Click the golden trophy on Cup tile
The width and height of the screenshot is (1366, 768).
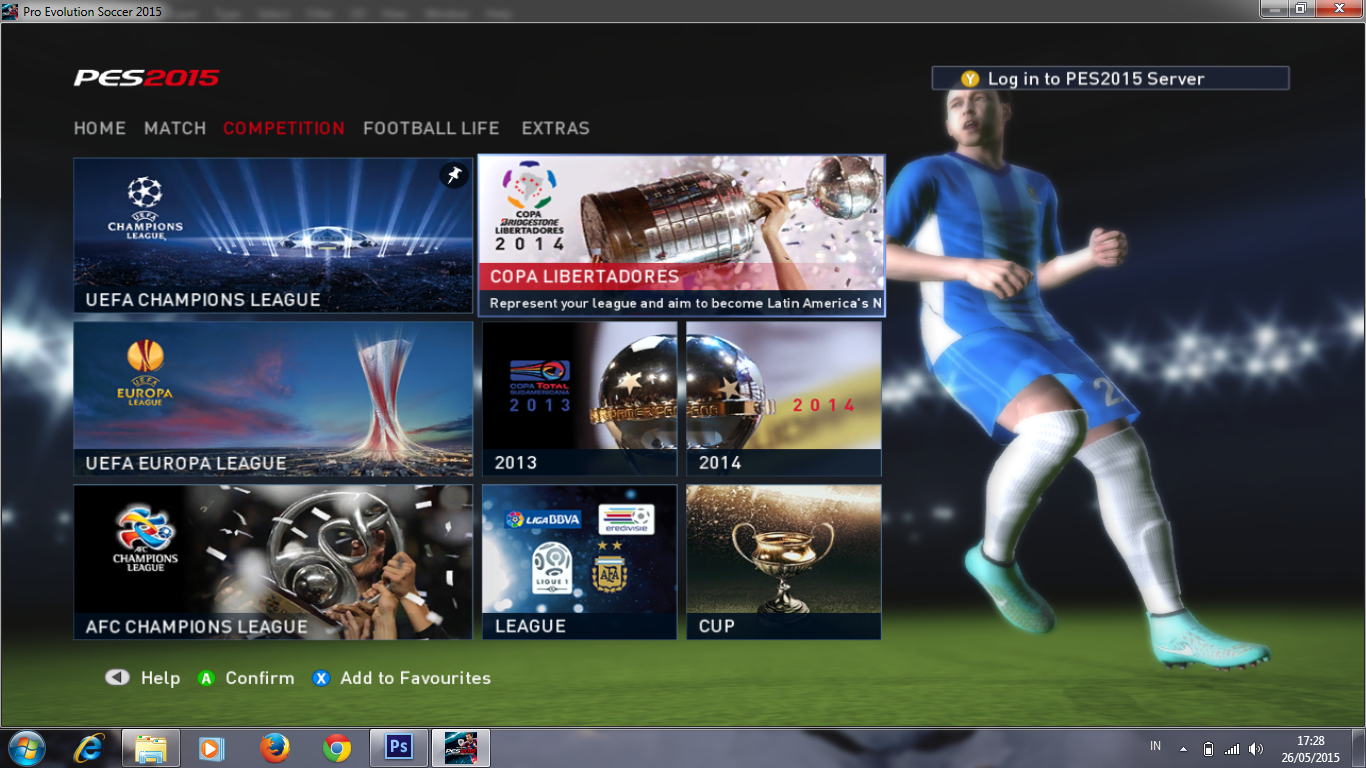tap(783, 566)
